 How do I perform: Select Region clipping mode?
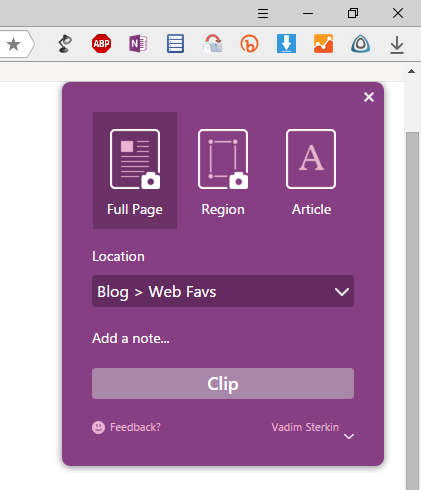pos(223,170)
